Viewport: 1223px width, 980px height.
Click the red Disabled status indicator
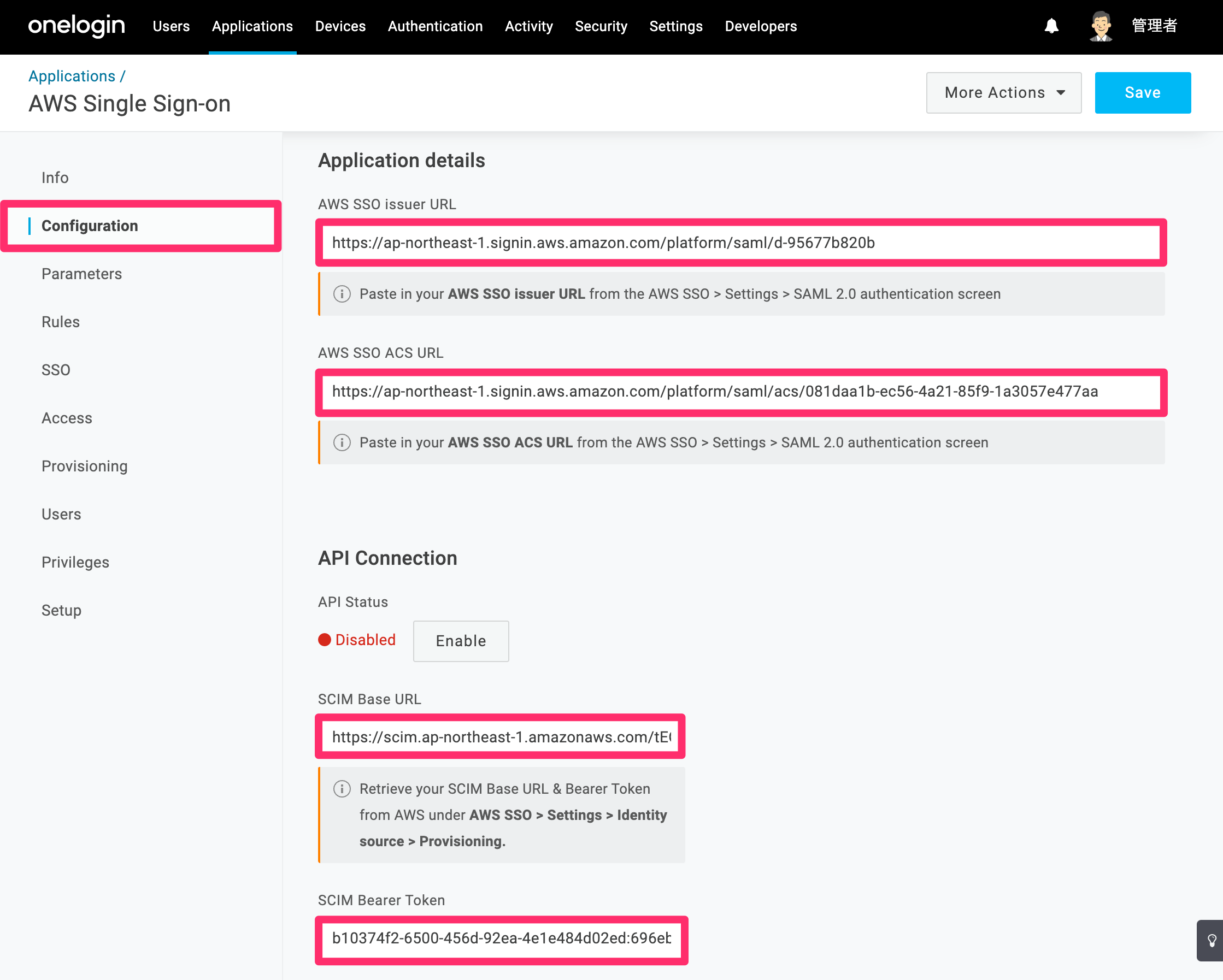(x=357, y=640)
